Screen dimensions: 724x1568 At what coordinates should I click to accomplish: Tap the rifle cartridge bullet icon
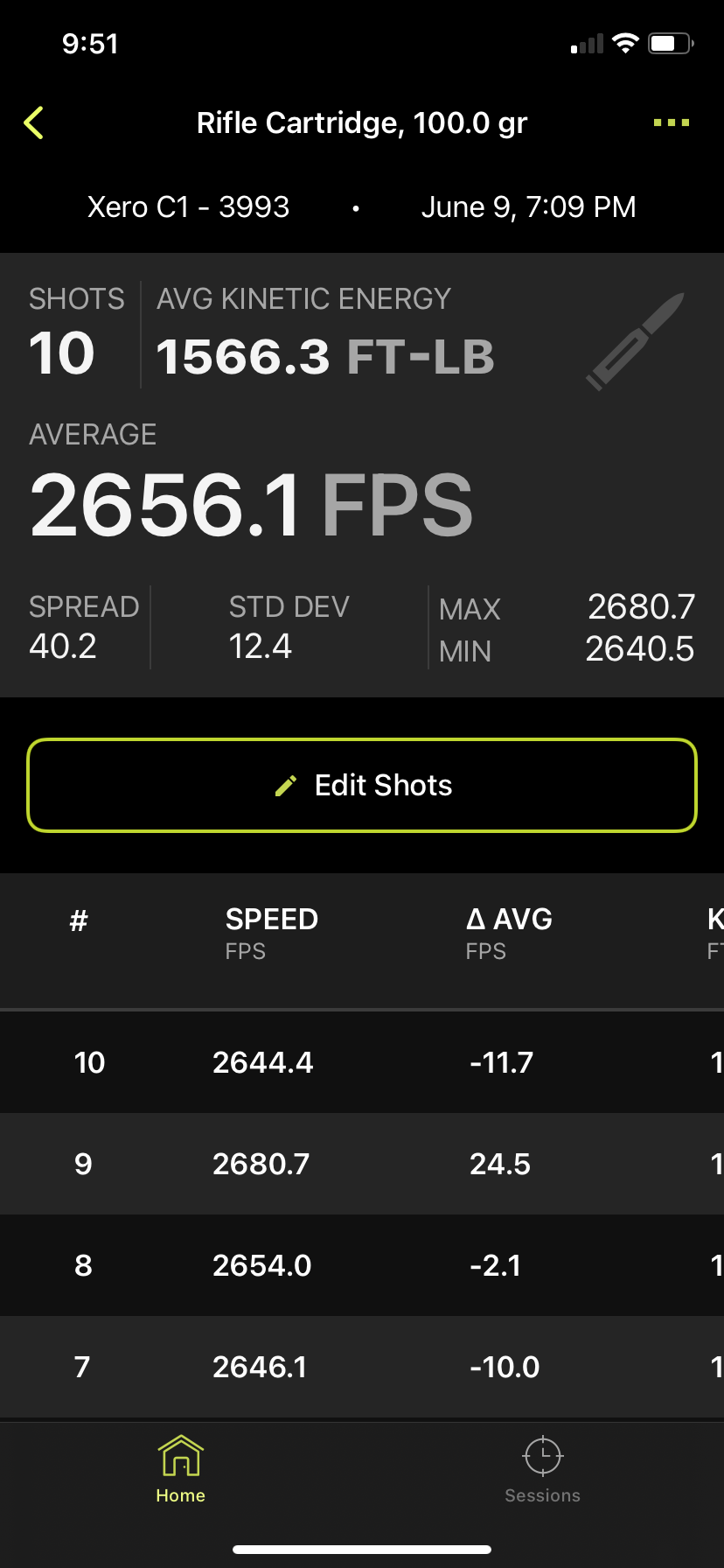pos(635,341)
